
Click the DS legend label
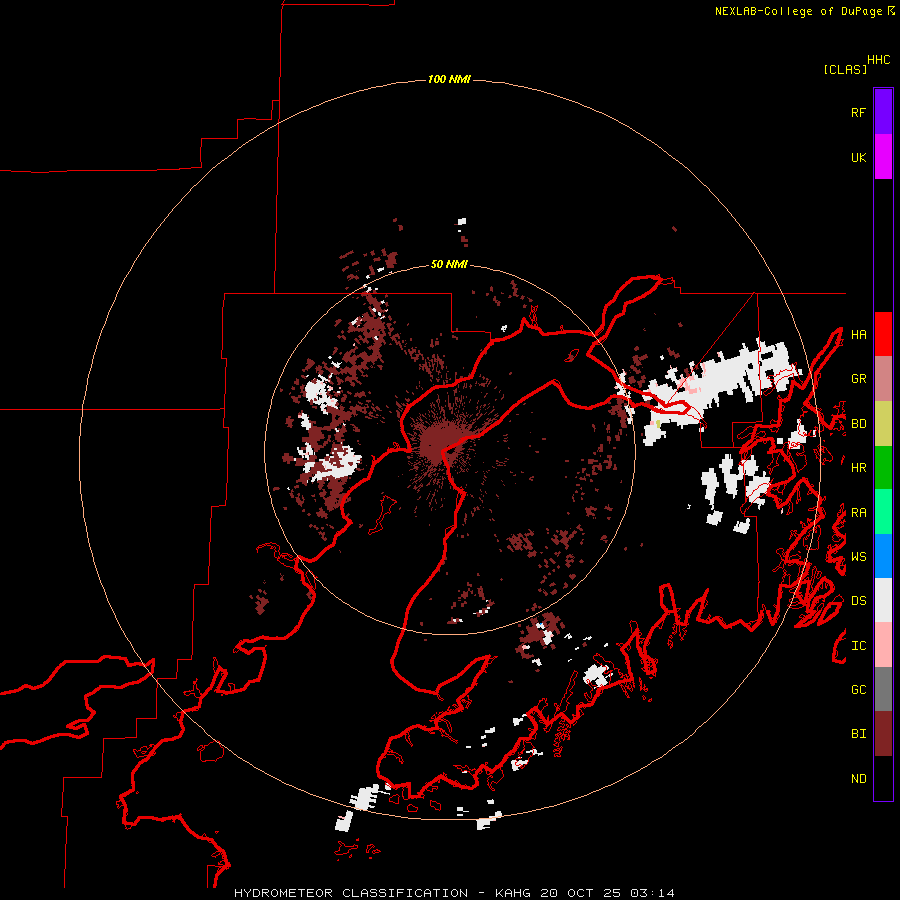pos(858,600)
